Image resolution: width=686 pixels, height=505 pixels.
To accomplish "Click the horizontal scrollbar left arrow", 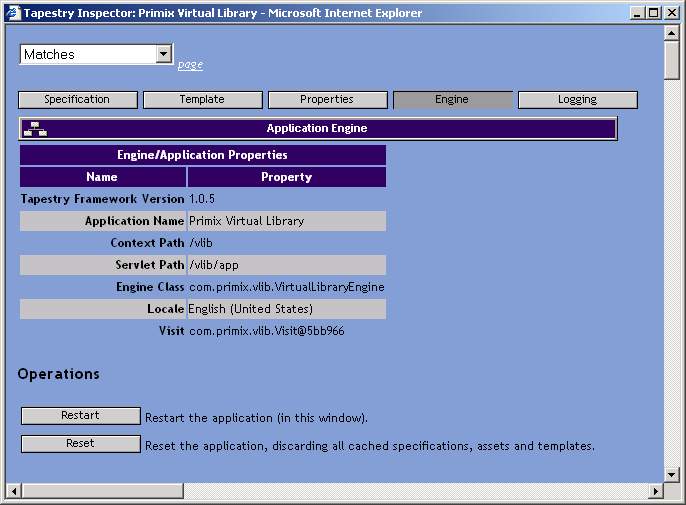I will coord(13,491).
